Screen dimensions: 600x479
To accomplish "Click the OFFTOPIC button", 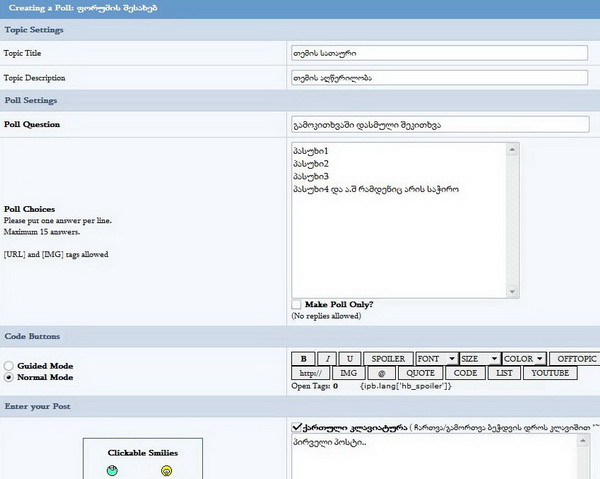I will tap(576, 359).
